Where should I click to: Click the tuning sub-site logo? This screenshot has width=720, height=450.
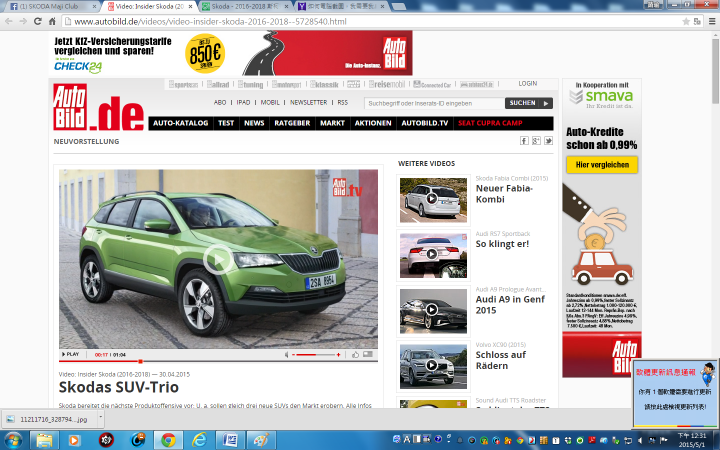(251, 84)
